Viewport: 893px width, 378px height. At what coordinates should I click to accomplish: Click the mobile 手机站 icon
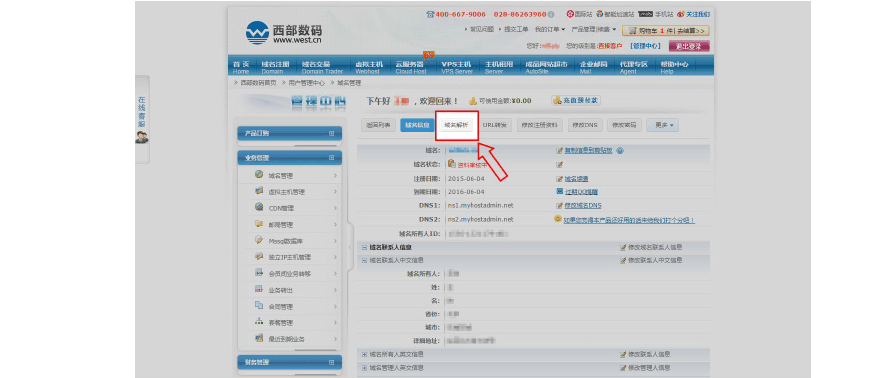(x=645, y=14)
